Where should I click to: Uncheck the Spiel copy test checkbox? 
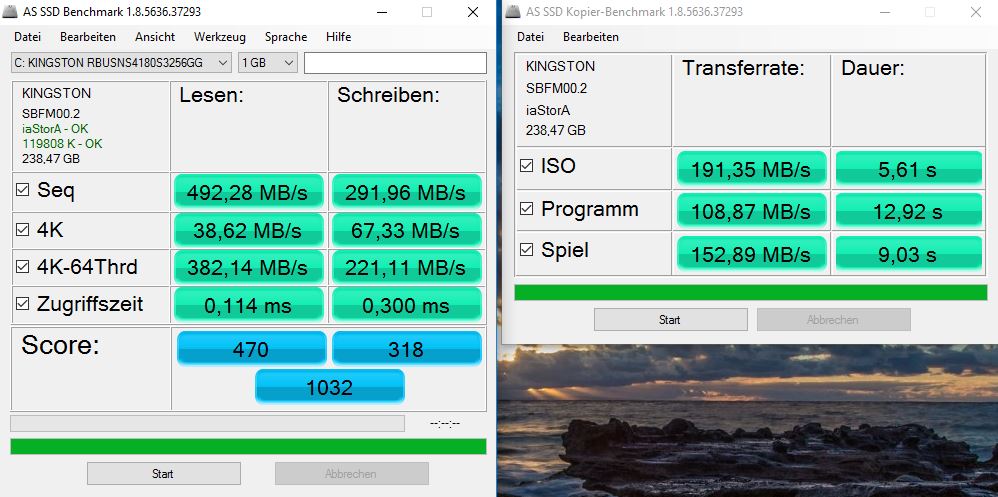[x=527, y=251]
